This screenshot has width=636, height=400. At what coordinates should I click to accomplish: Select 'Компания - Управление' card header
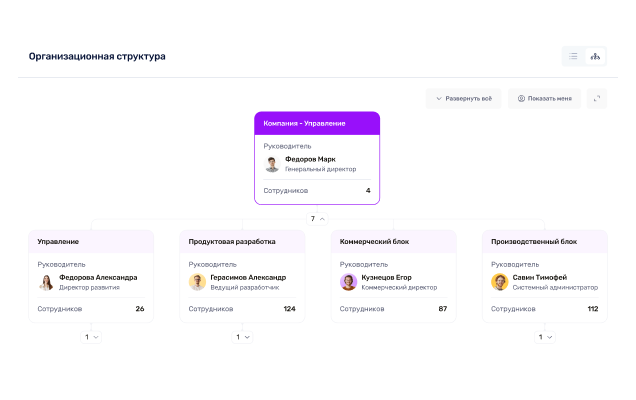click(x=316, y=123)
